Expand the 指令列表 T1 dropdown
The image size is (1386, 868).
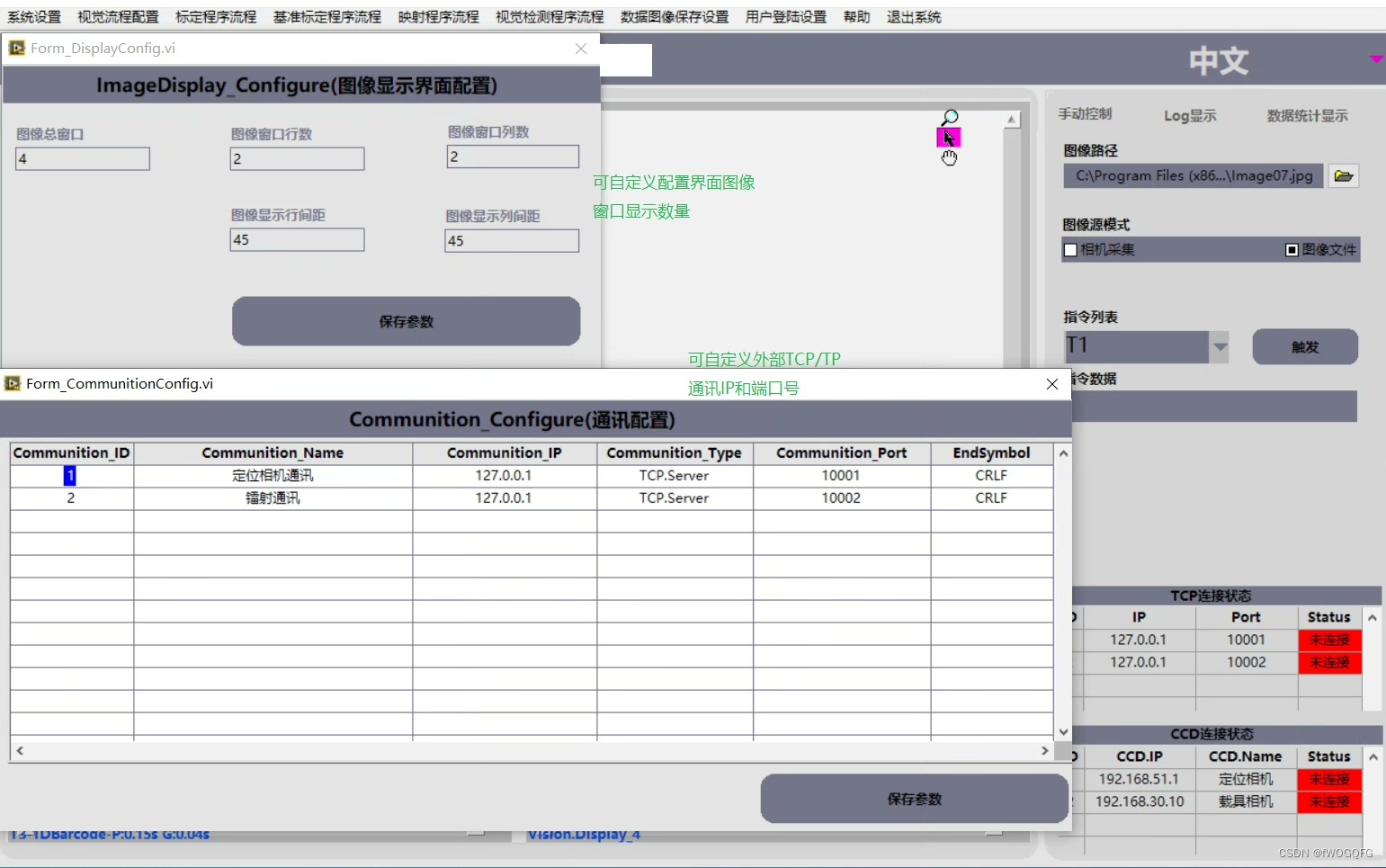(x=1220, y=346)
